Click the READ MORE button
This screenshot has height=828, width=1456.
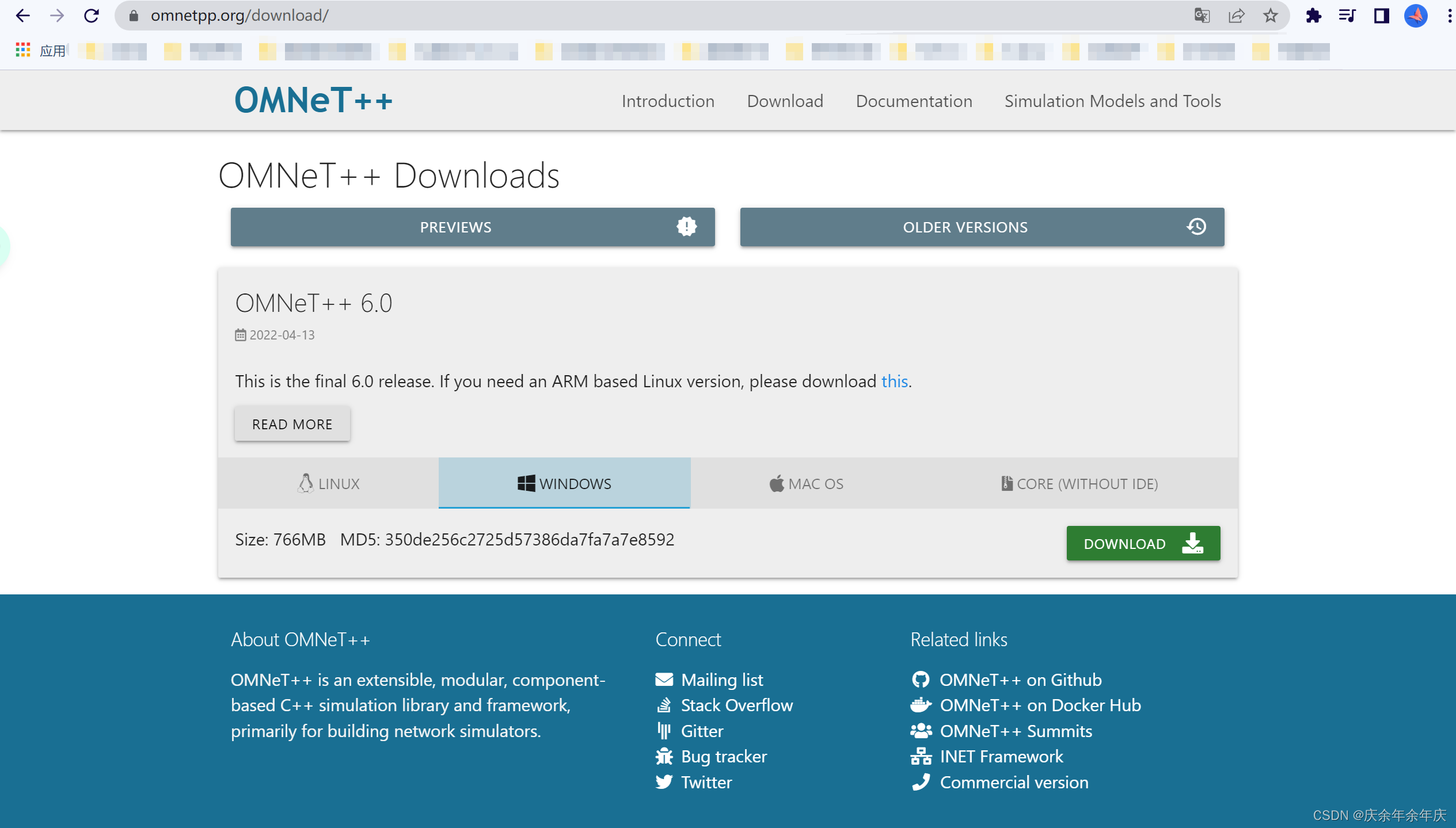(292, 424)
